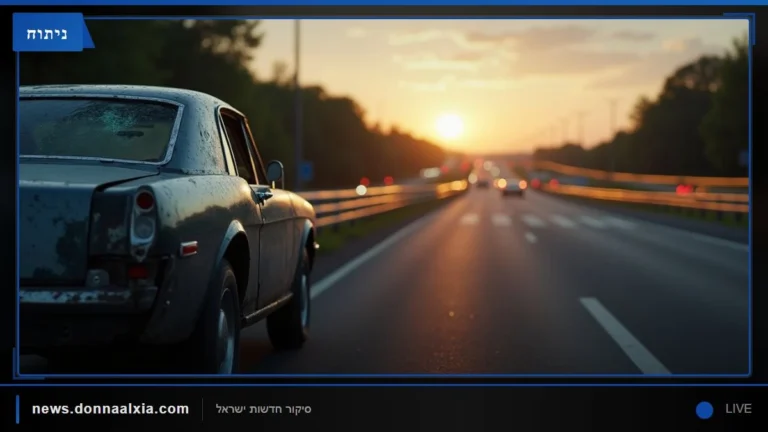Click the setting sun in the video
This screenshot has width=768, height=432.
click(x=449, y=127)
